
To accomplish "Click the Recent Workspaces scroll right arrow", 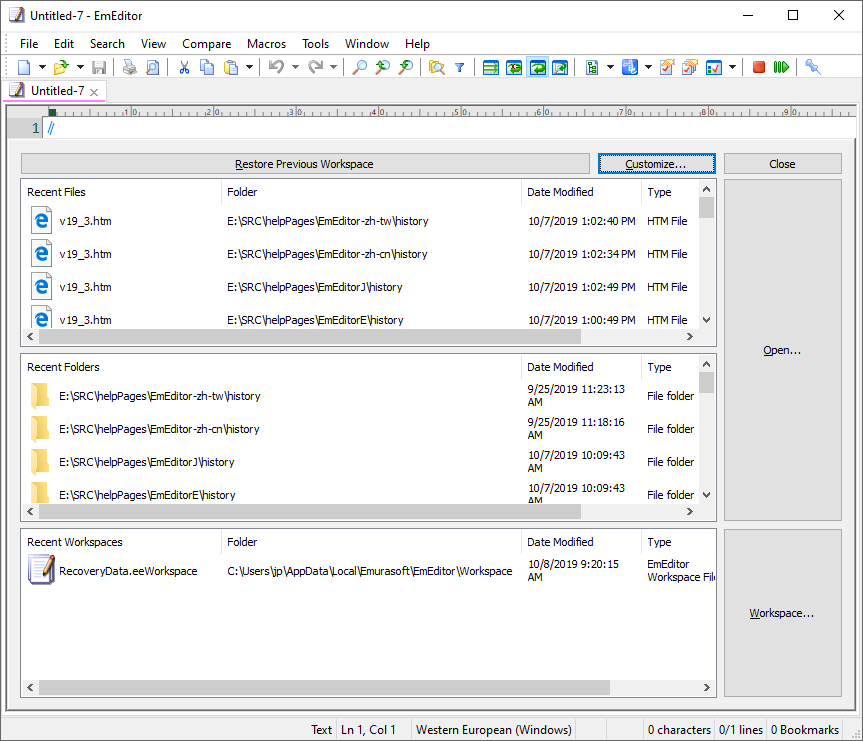I will point(707,687).
